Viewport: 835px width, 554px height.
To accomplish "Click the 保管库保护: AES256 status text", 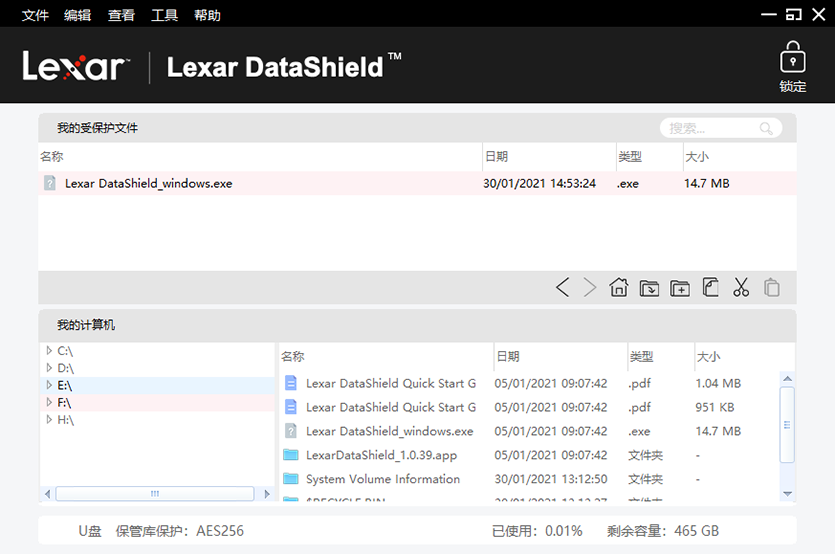I will (179, 531).
